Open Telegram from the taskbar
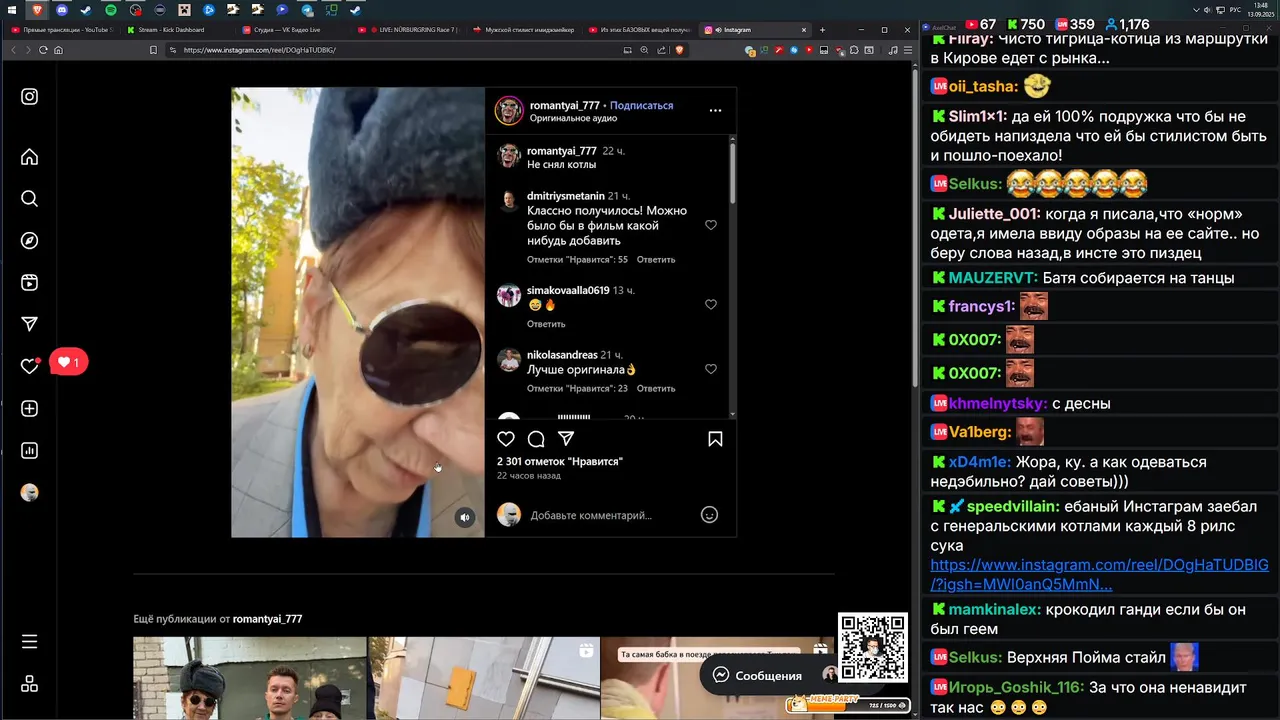This screenshot has width=1280, height=720. tap(306, 10)
